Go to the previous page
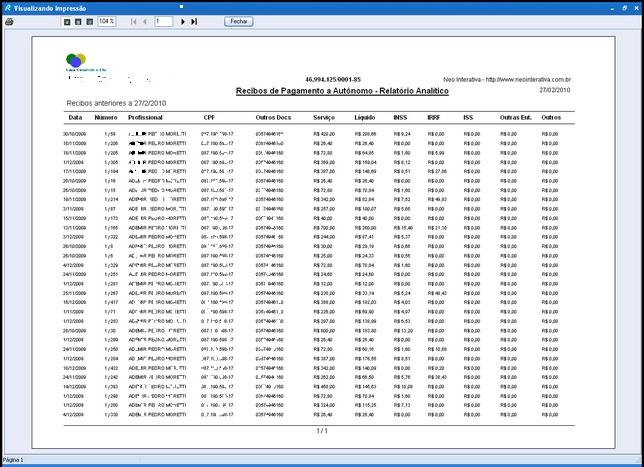Image resolution: width=644 pixels, height=467 pixels. (x=145, y=22)
